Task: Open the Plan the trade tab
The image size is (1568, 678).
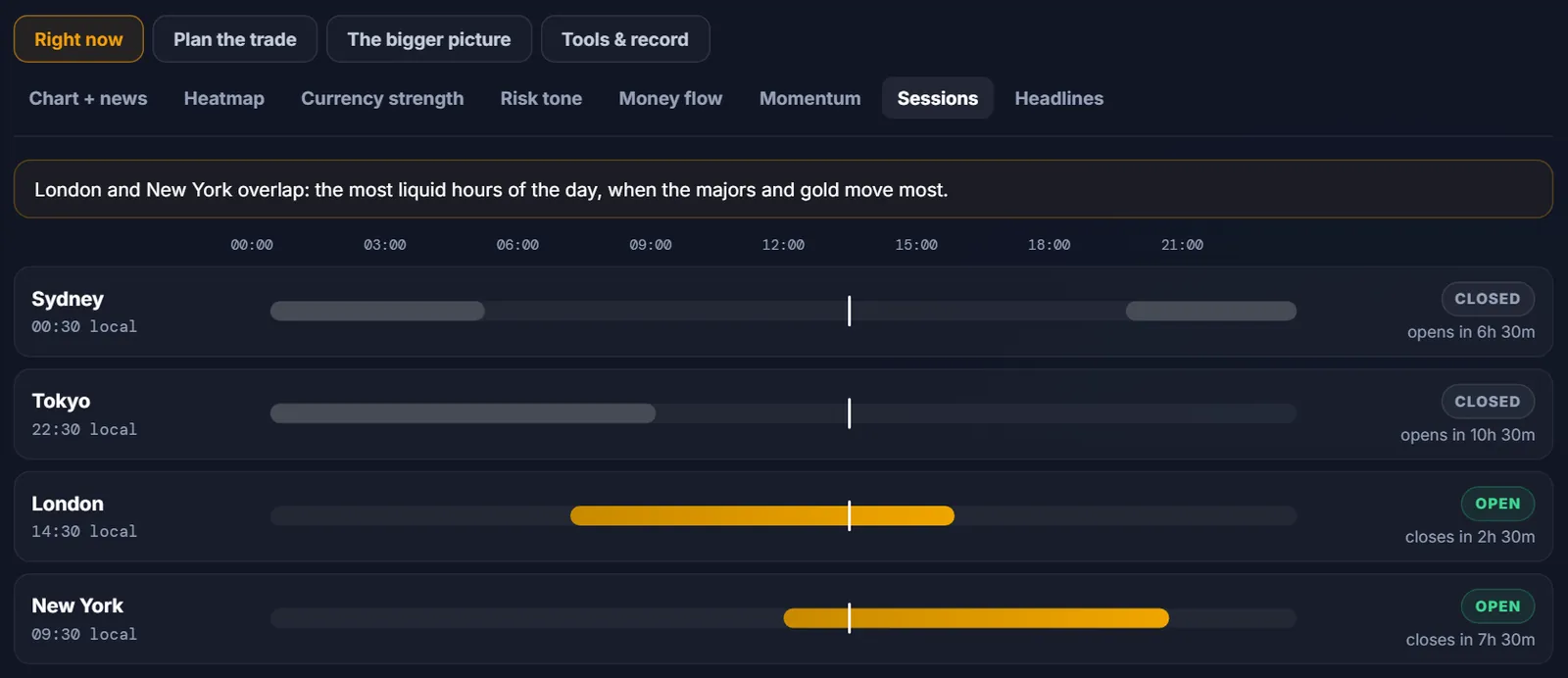Action: click(235, 39)
